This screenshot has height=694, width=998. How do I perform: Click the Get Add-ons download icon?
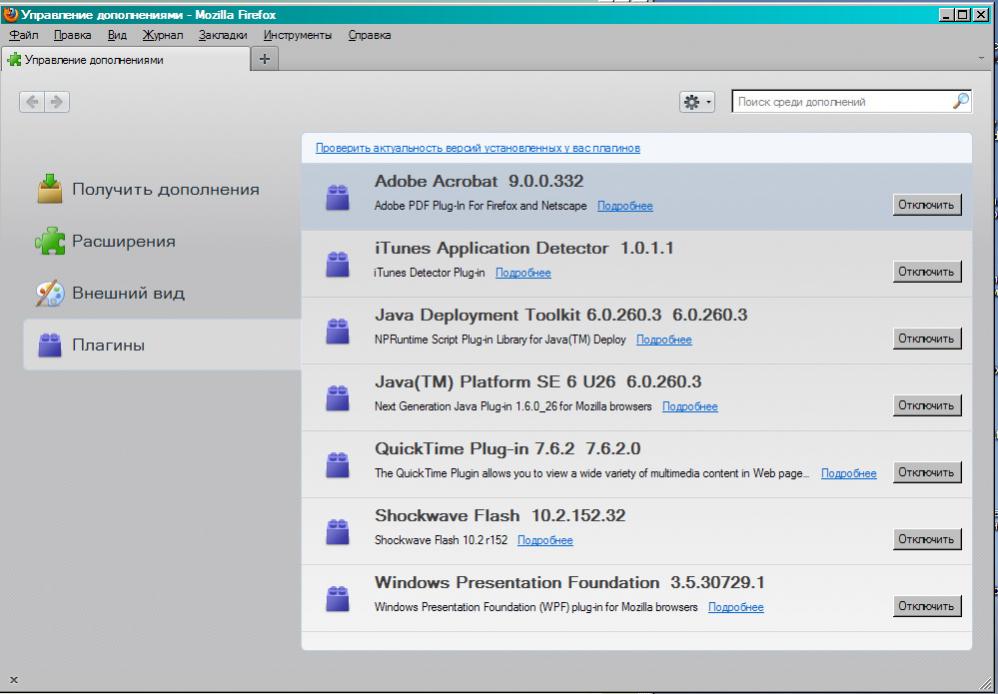coord(50,189)
